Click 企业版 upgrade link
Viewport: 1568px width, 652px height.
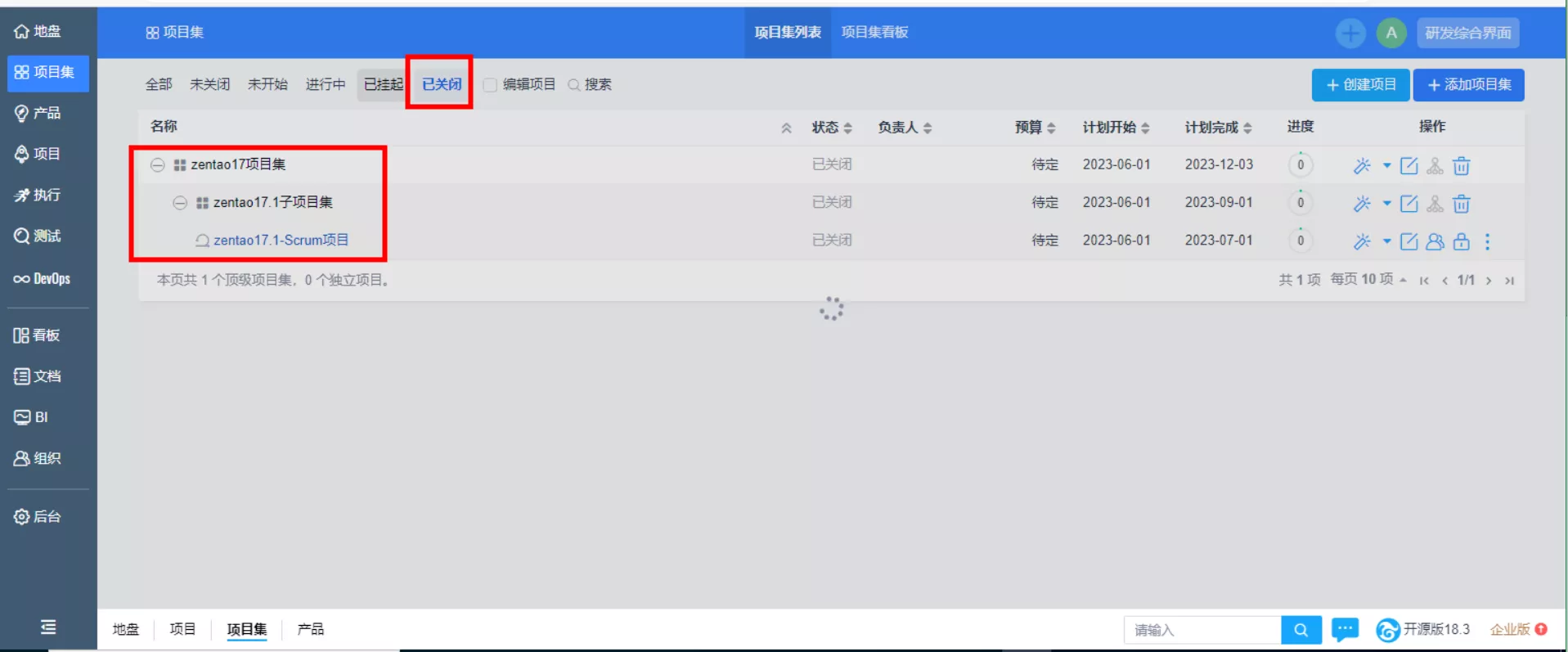tap(1518, 629)
